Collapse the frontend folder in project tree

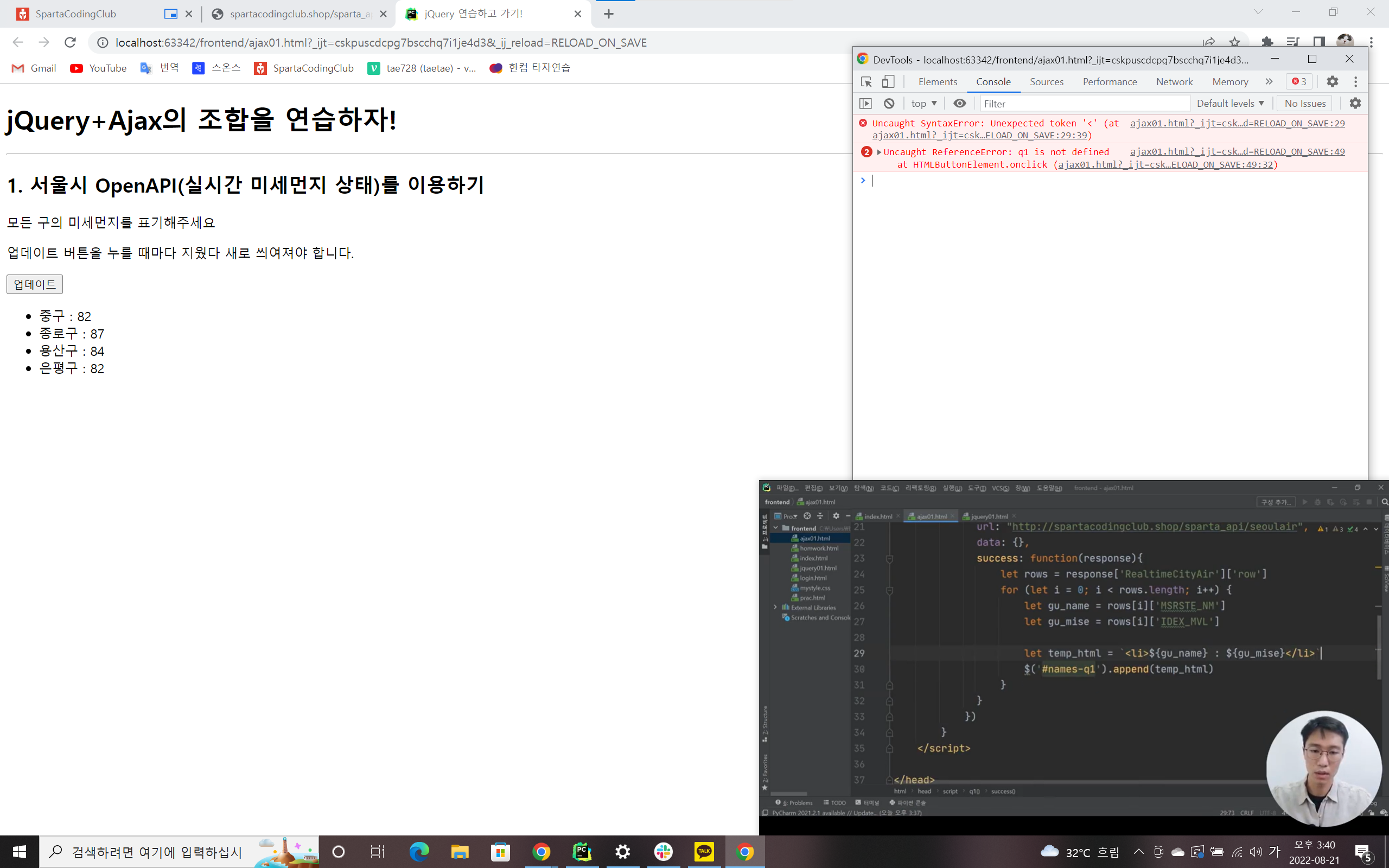pyautogui.click(x=776, y=528)
